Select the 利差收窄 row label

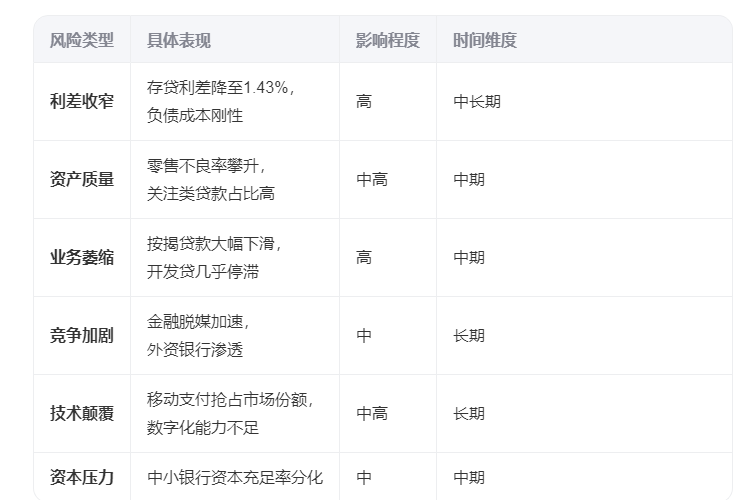tap(82, 102)
